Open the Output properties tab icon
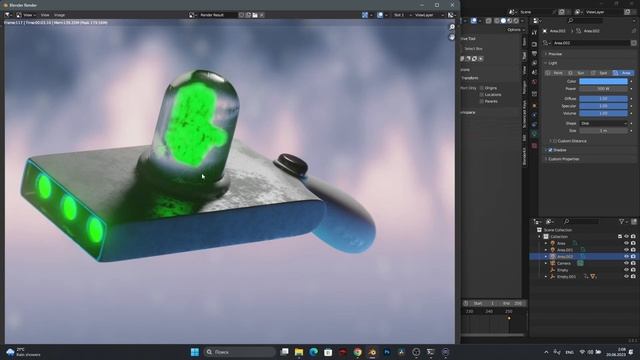Viewport: 640px width, 360px height. 534,53
